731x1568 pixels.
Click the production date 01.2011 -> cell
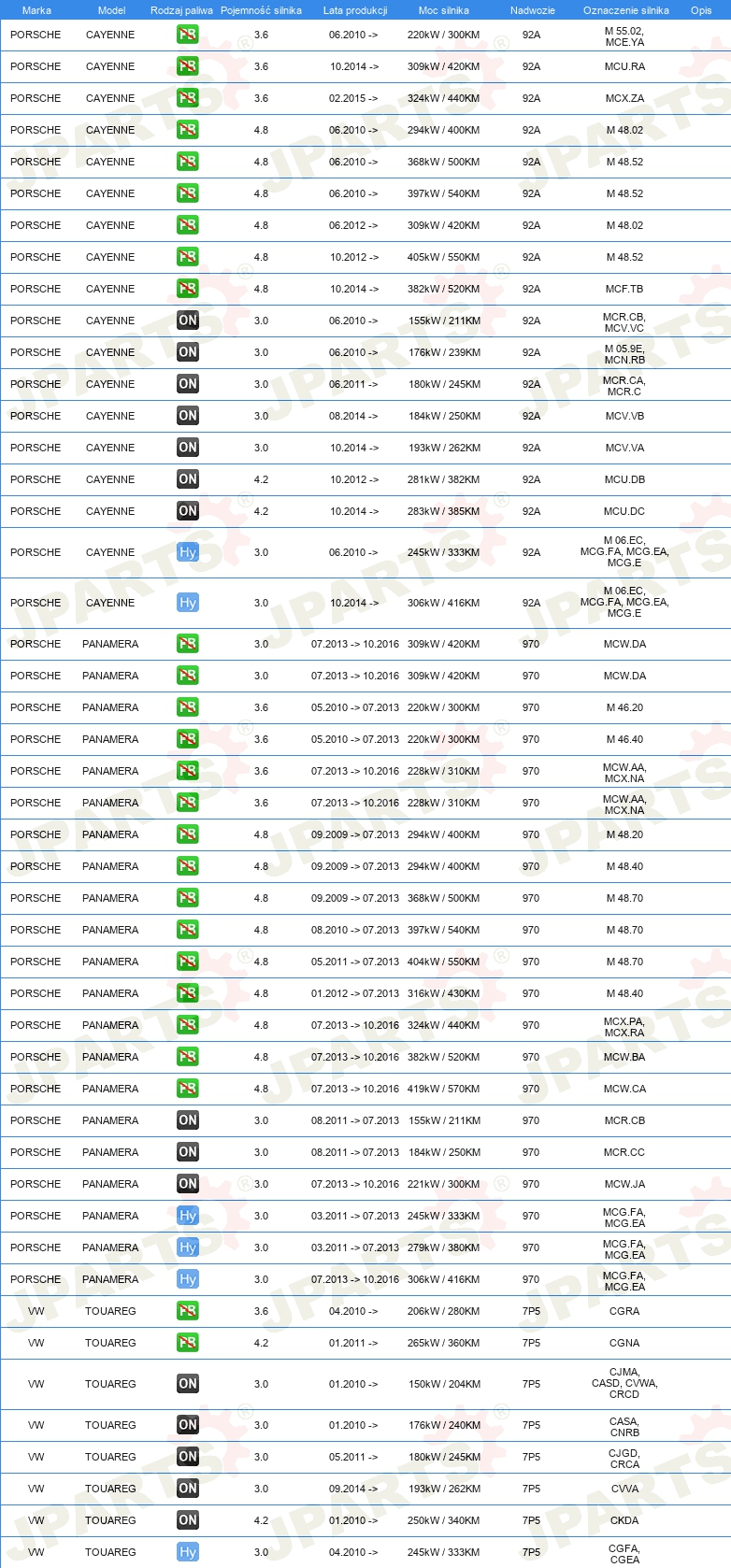(x=353, y=1343)
